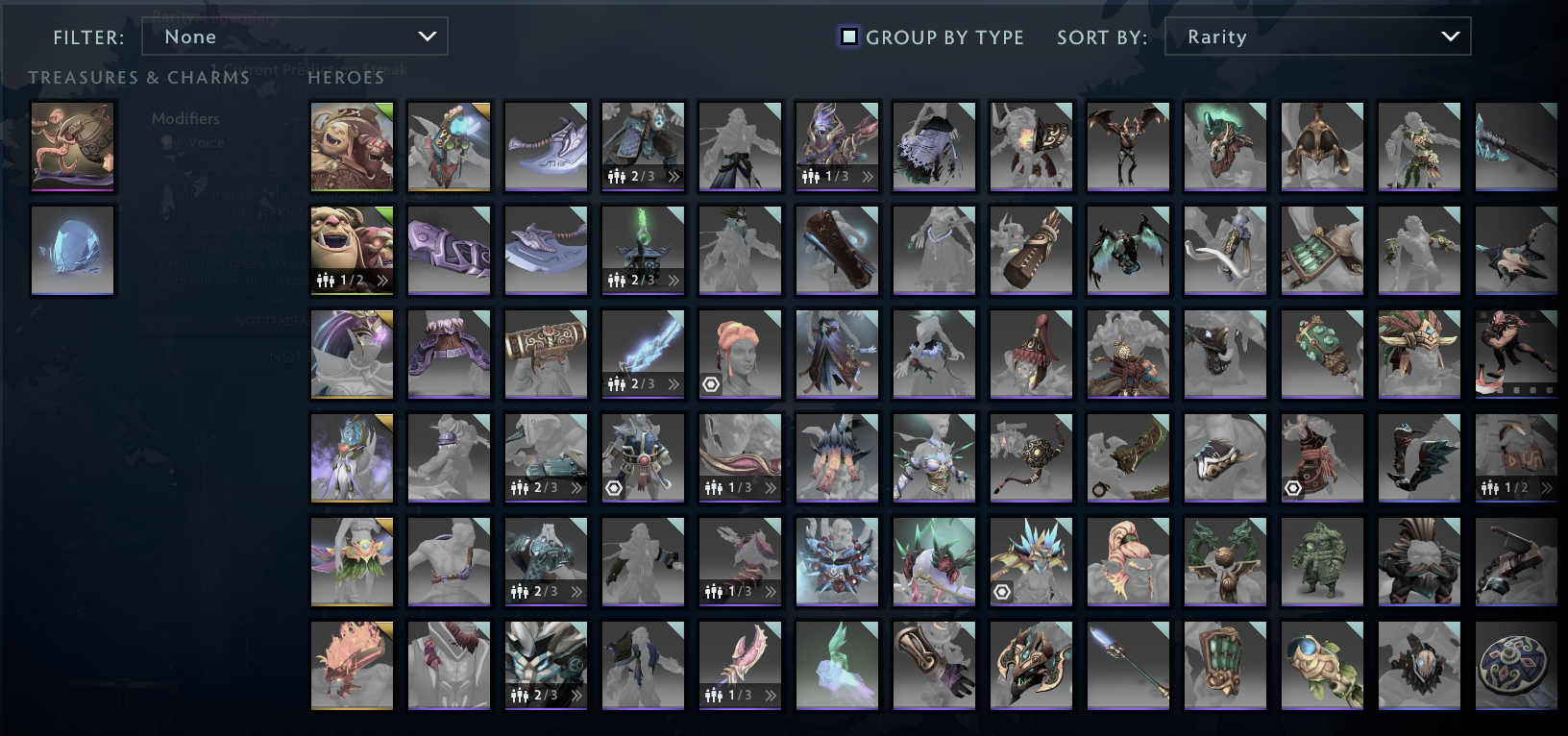Select the grey chest with red braided beard
Viewport: 1568px width, 736px height.
[x=449, y=666]
